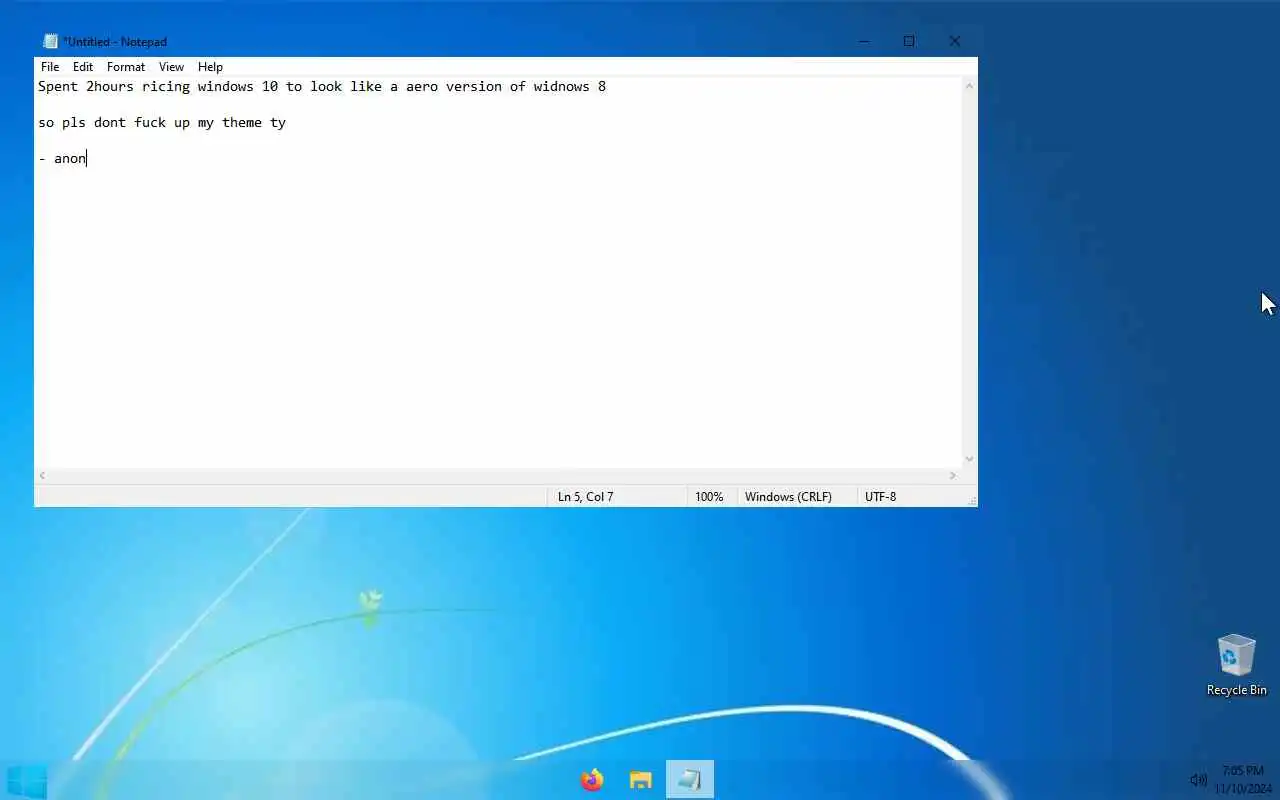Image resolution: width=1280 pixels, height=800 pixels.
Task: Maximize the Notepad window
Action: 909,41
